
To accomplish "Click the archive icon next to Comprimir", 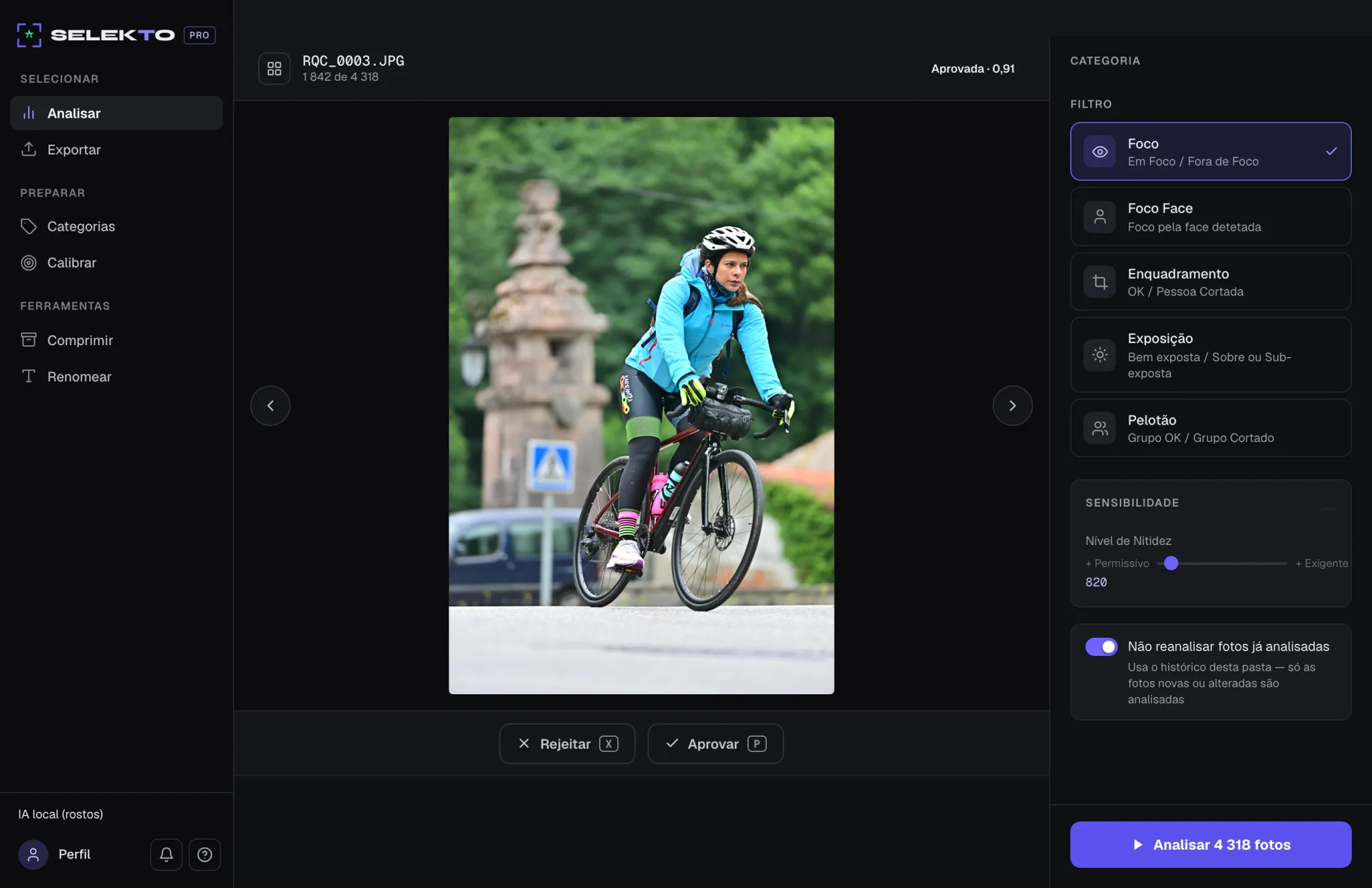I will tap(29, 340).
